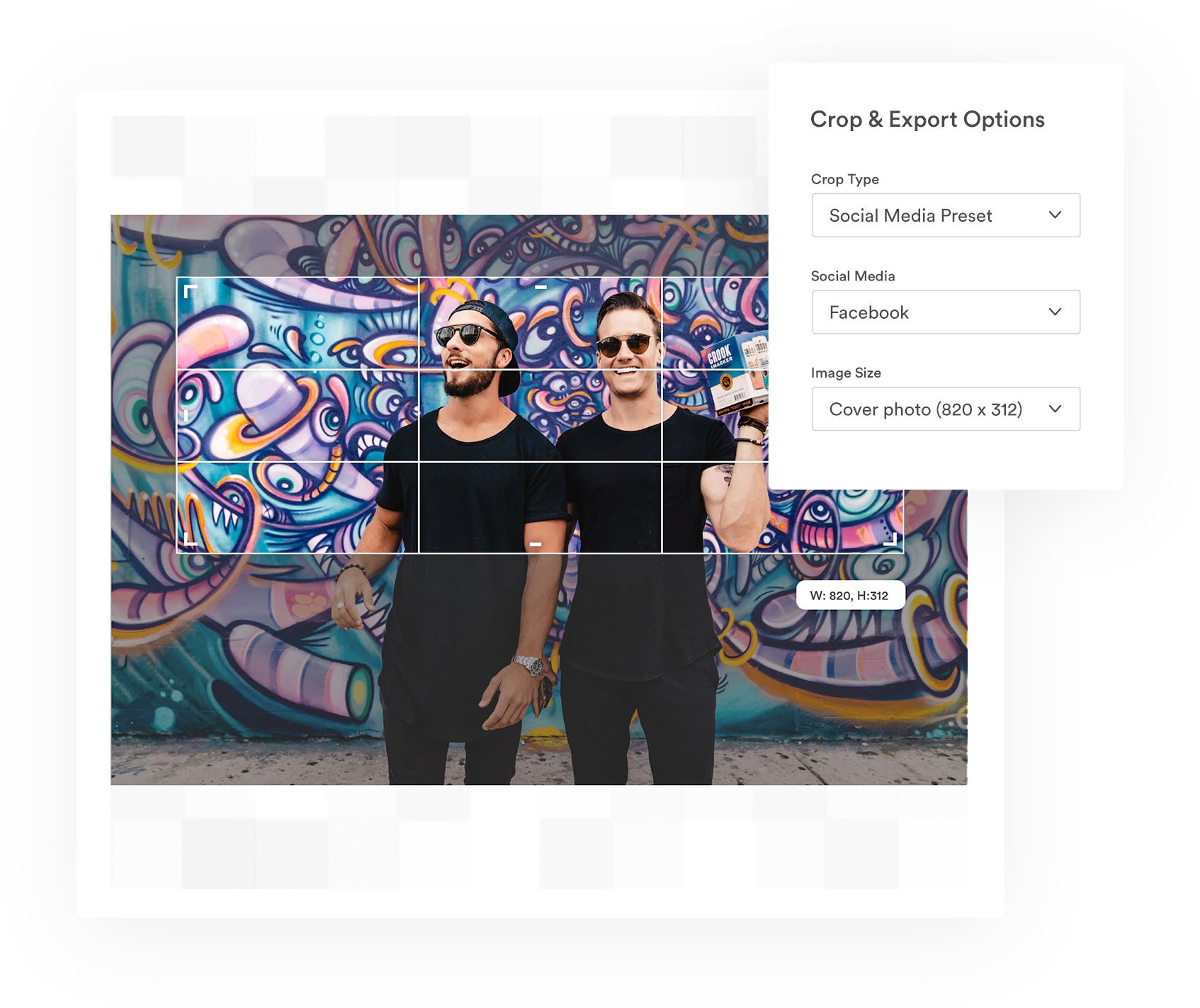Screen dimensions: 1200x1008
Task: Click the Crop & Export Options heading
Action: pos(927,119)
